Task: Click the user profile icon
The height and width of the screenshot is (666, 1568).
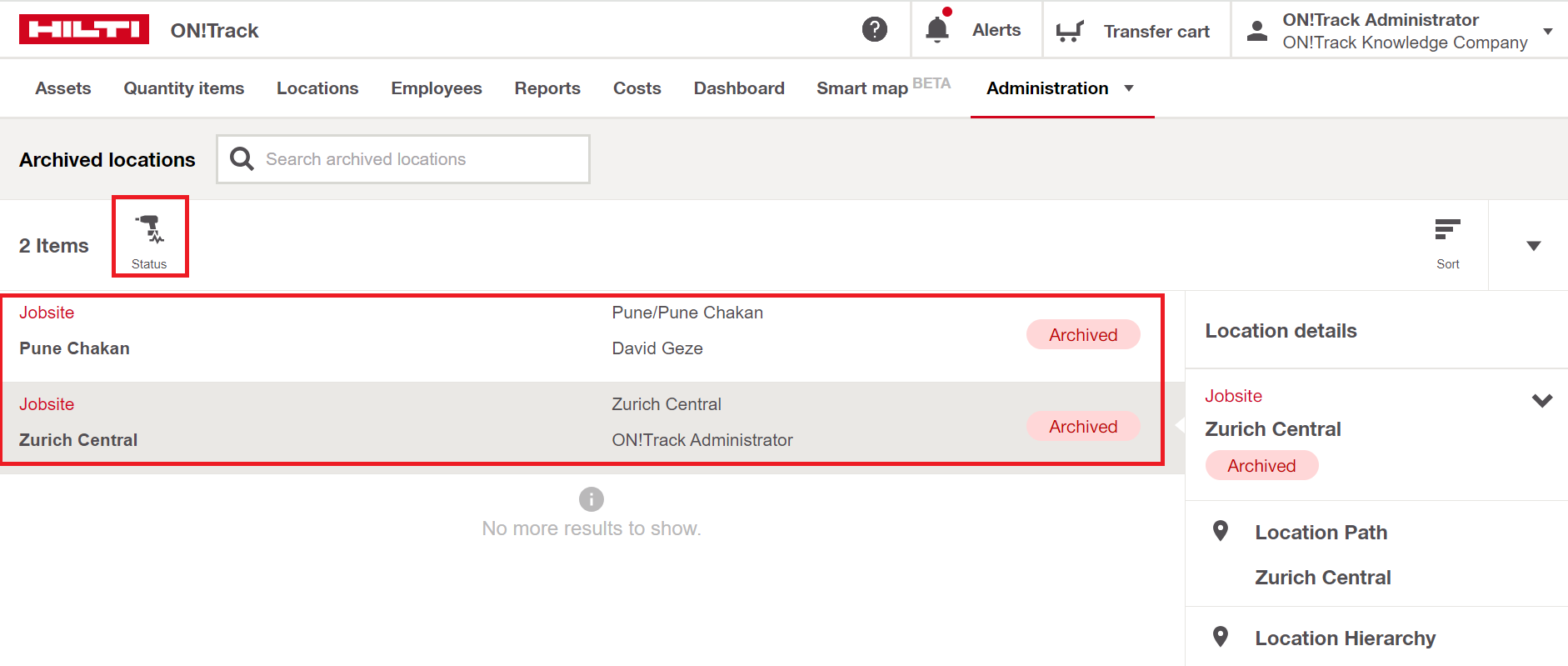Action: click(1257, 32)
